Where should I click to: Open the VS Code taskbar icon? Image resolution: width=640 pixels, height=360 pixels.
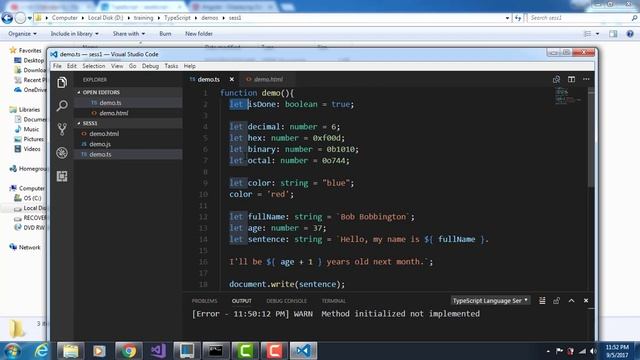303,351
